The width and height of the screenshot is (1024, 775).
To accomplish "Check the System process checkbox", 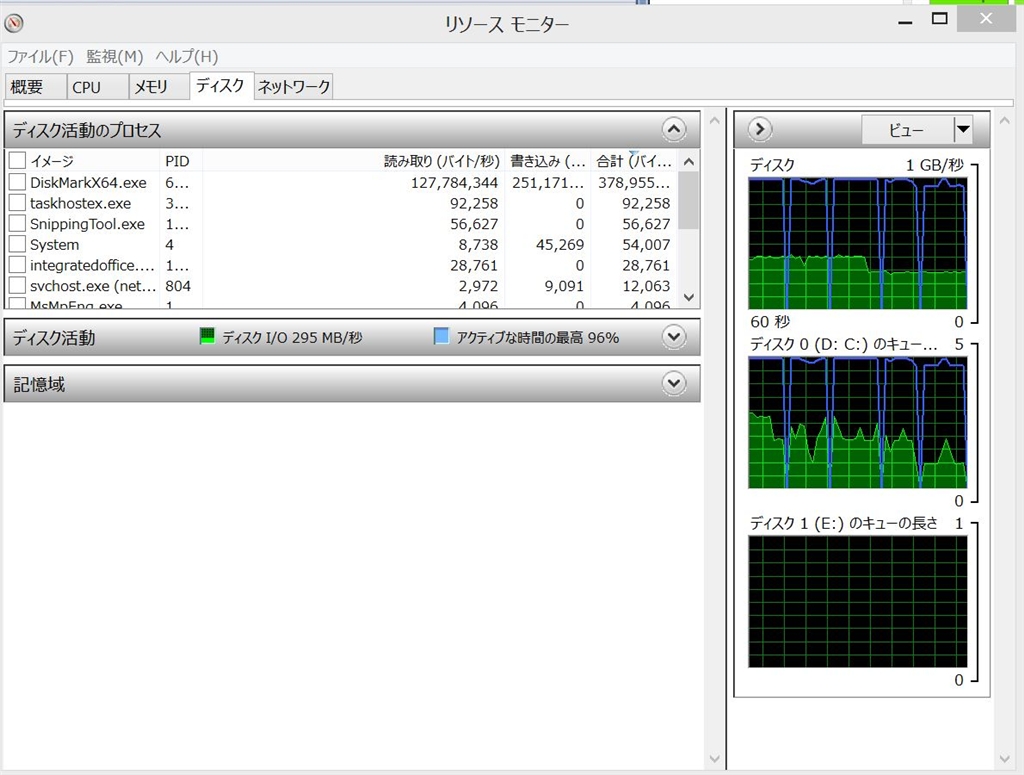I will click(18, 245).
